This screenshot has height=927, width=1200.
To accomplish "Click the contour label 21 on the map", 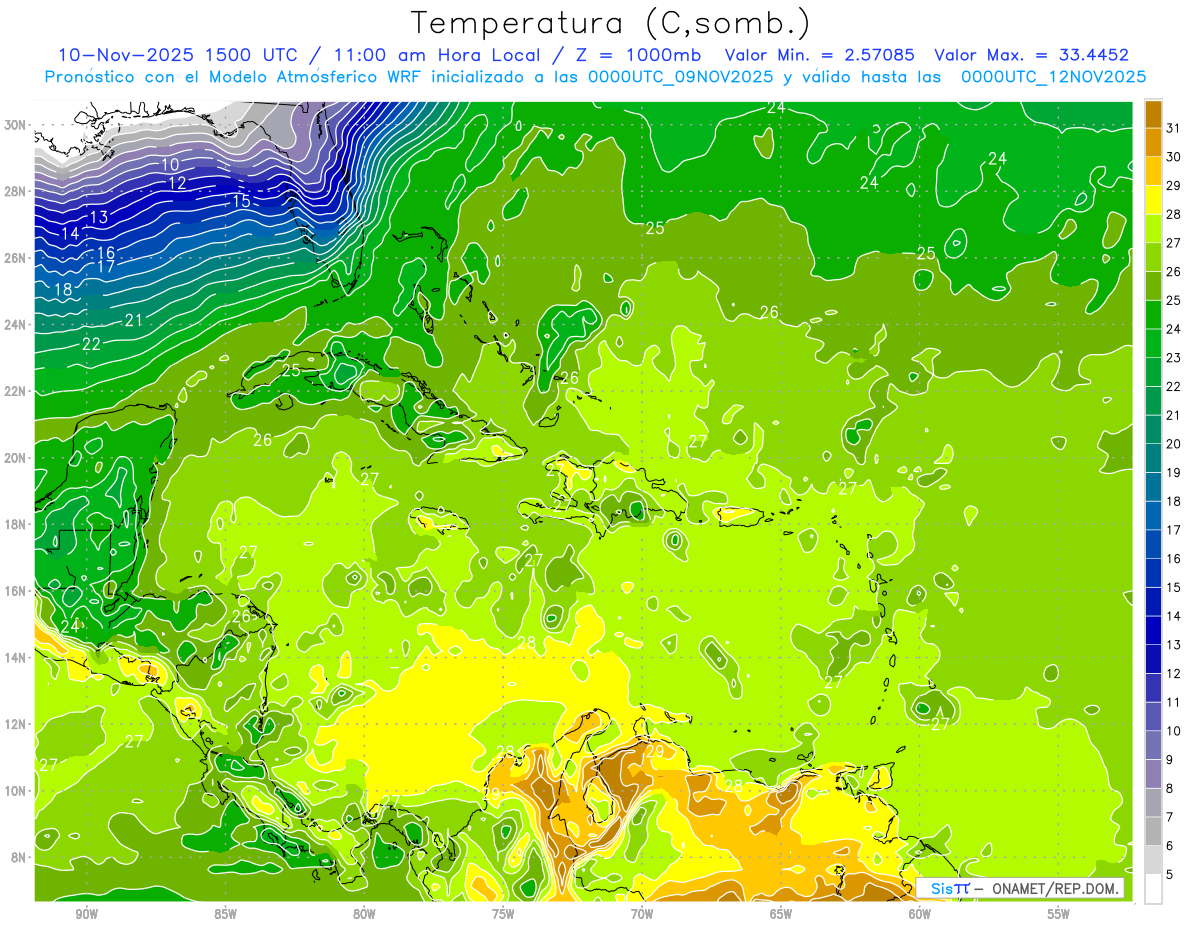I will [x=133, y=320].
